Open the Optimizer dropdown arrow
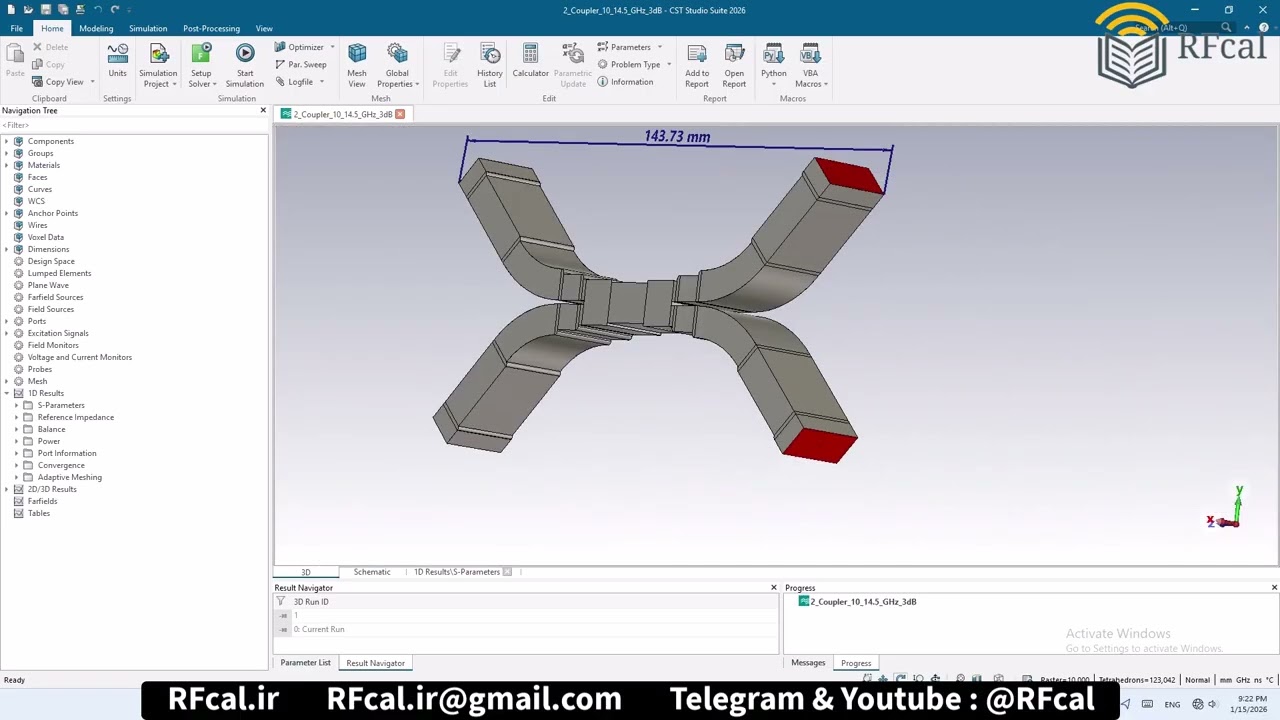This screenshot has height=720, width=1280. pos(332,47)
